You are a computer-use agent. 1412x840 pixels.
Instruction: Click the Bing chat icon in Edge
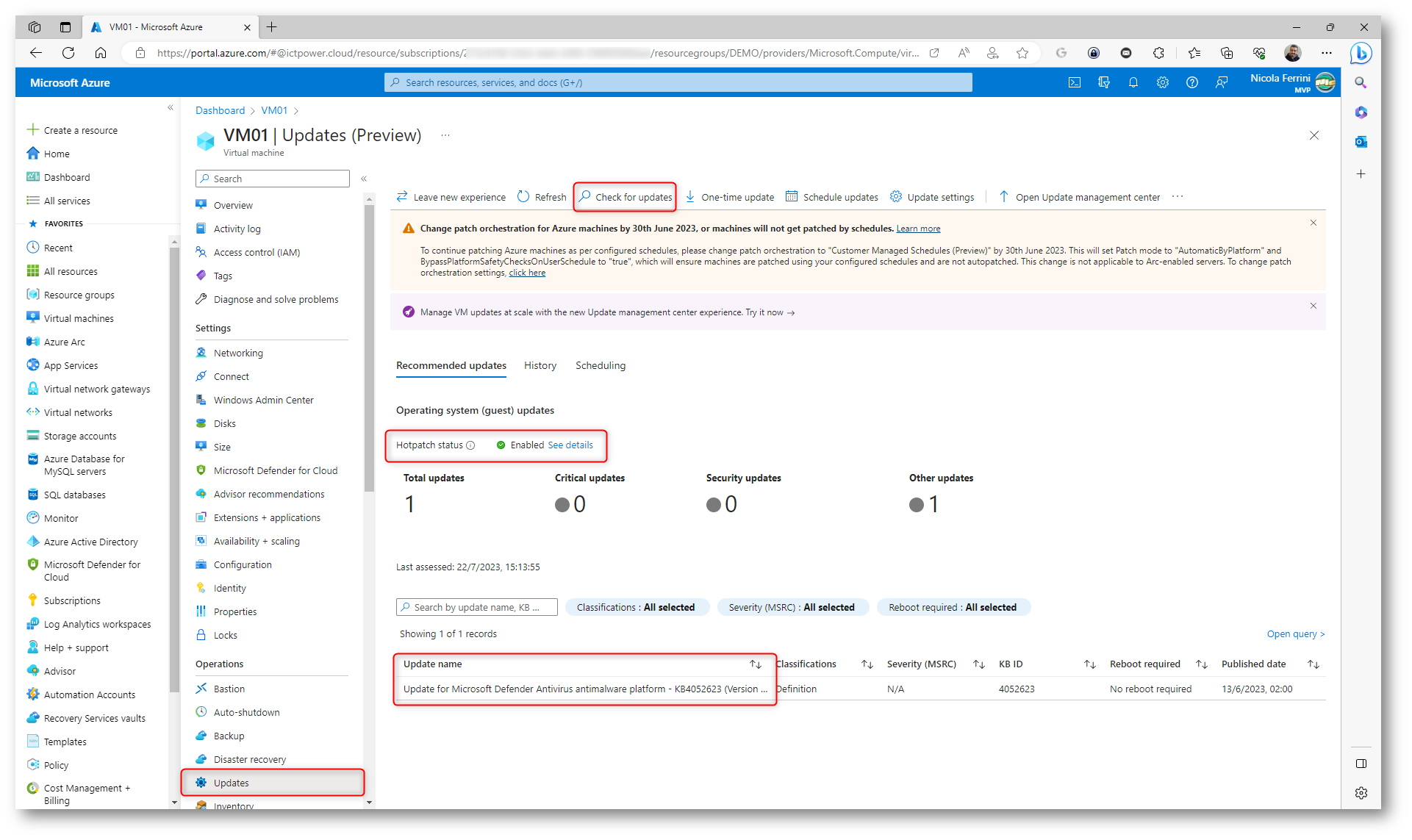(x=1361, y=53)
